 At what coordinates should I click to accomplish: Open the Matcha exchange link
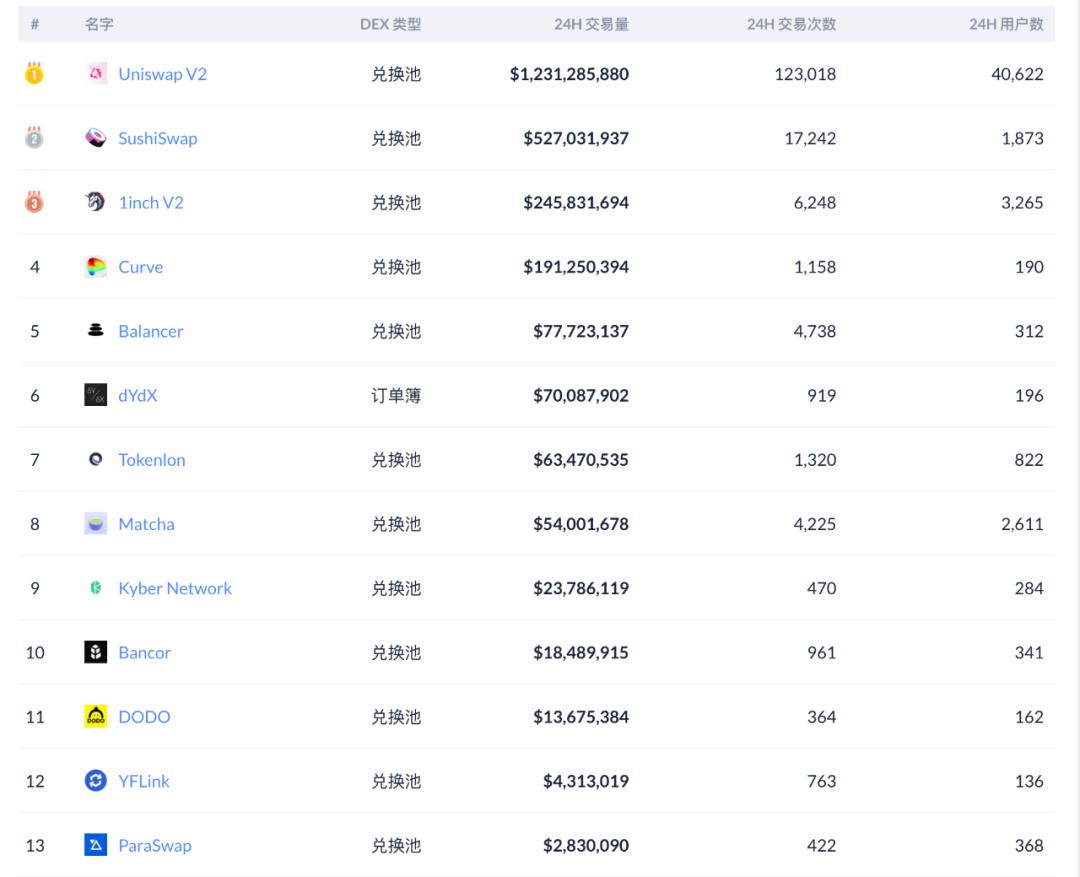click(146, 524)
